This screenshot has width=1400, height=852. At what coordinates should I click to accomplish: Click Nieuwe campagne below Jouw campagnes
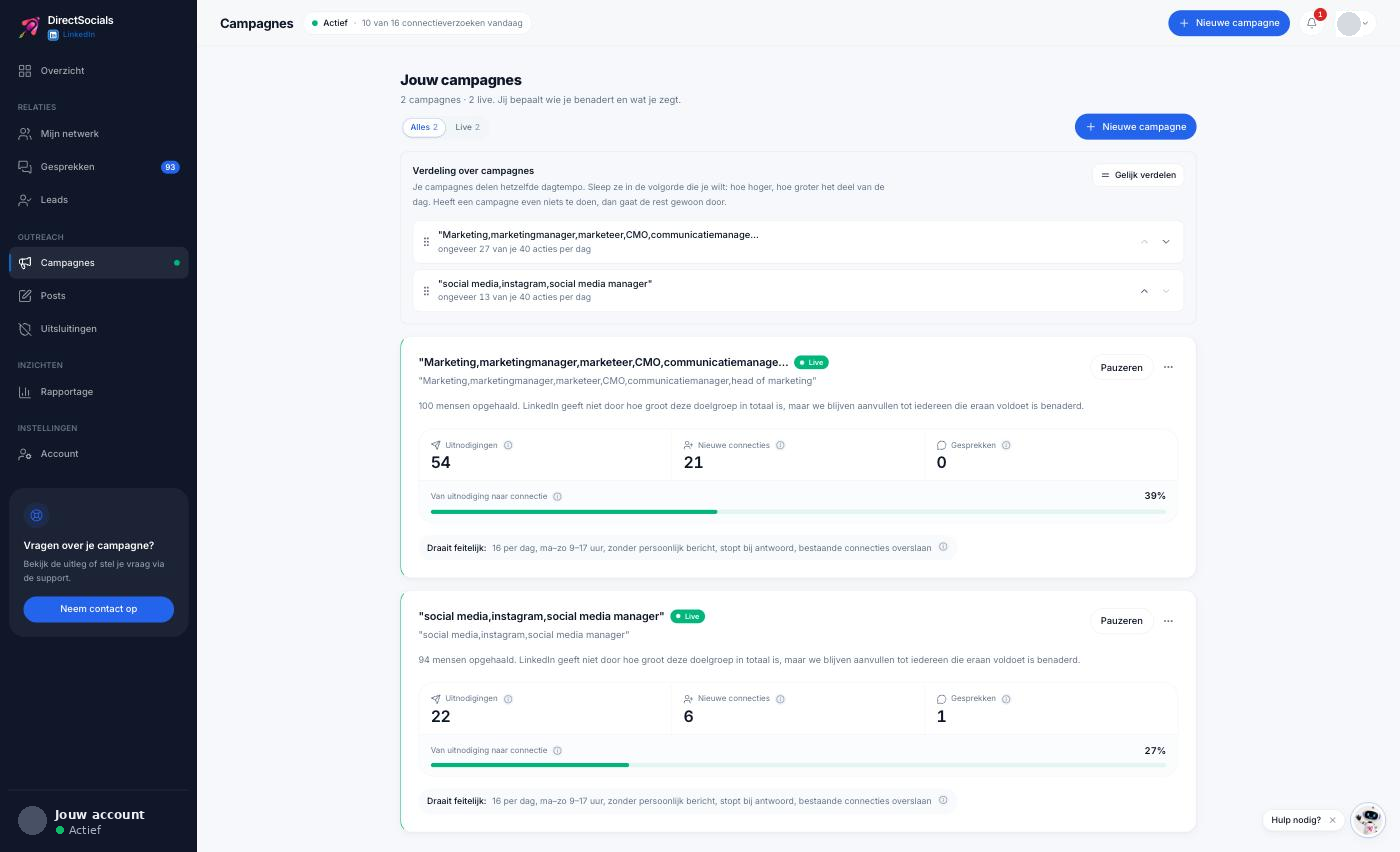[1135, 127]
